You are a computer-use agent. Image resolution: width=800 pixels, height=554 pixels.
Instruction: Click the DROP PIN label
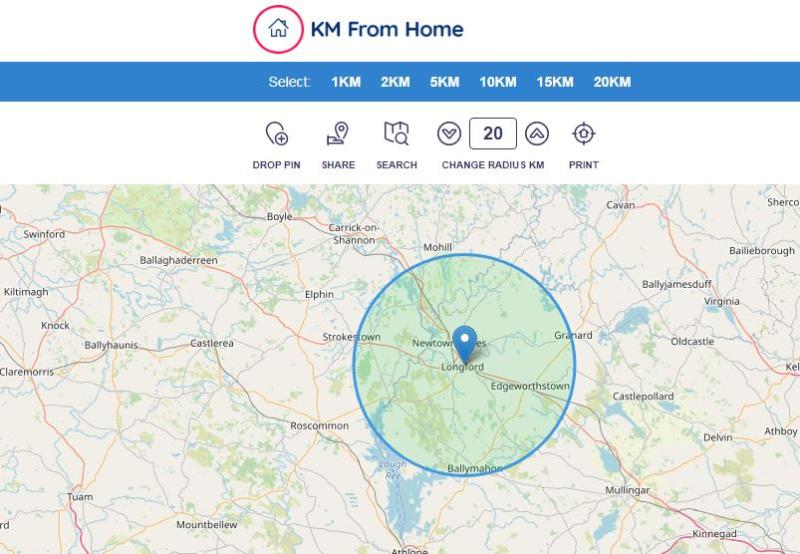click(277, 165)
